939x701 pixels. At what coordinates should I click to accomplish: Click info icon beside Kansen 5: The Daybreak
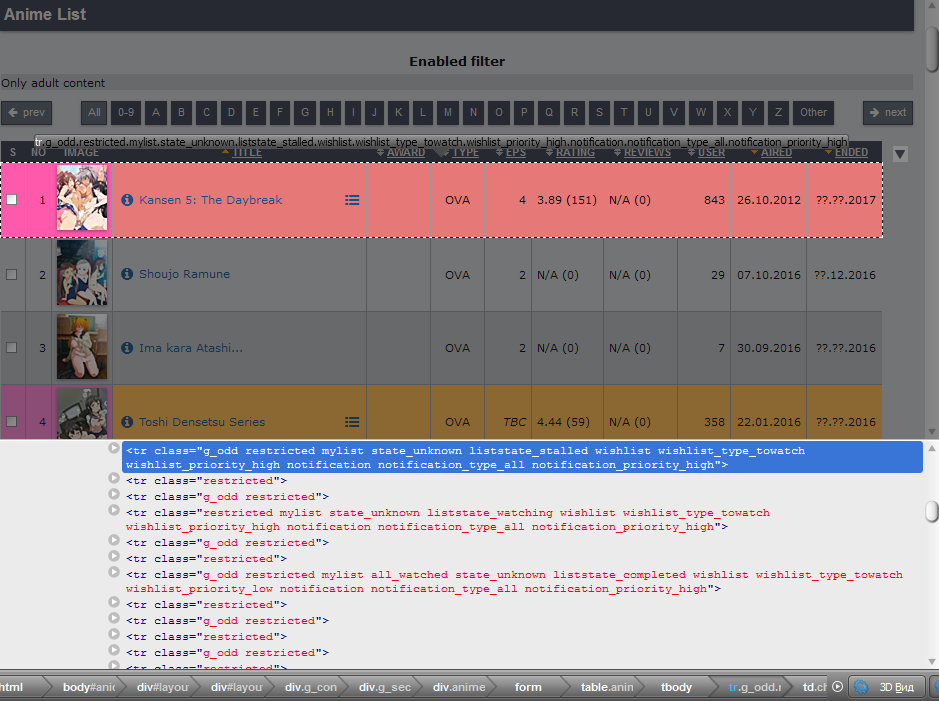(127, 200)
